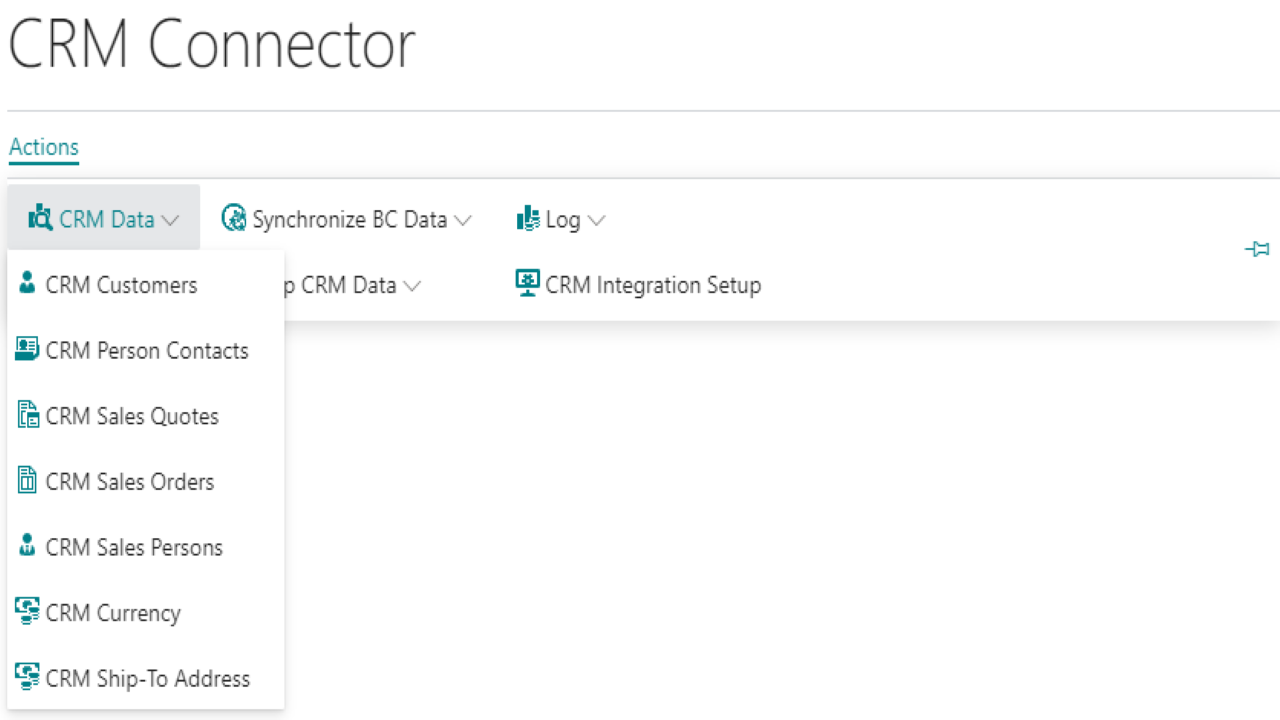Viewport: 1280px width, 720px height.
Task: Click the CRM Sales Quotes document icon
Action: [x=28, y=415]
